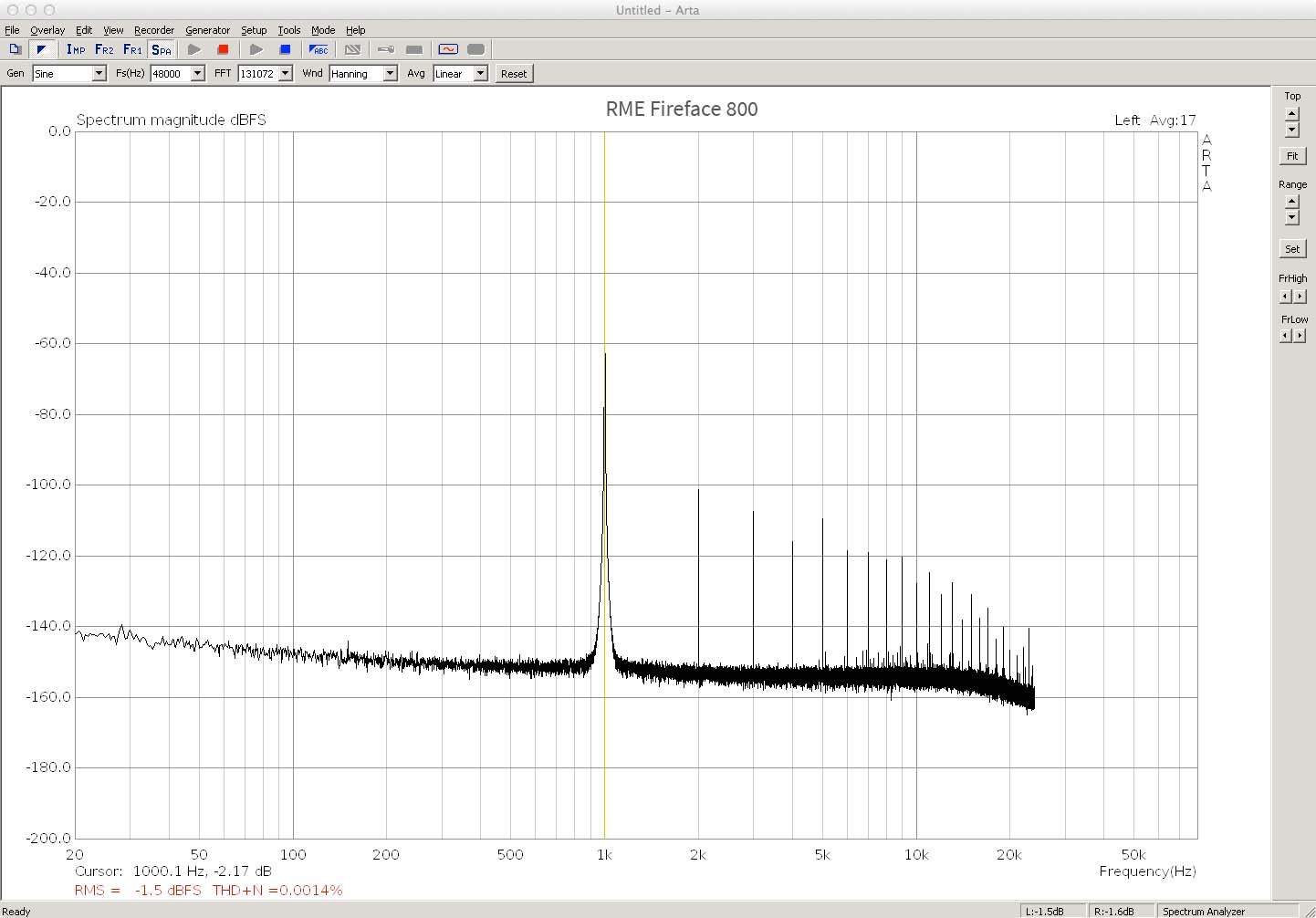Switch to Imp impulse response mode

tap(76, 49)
